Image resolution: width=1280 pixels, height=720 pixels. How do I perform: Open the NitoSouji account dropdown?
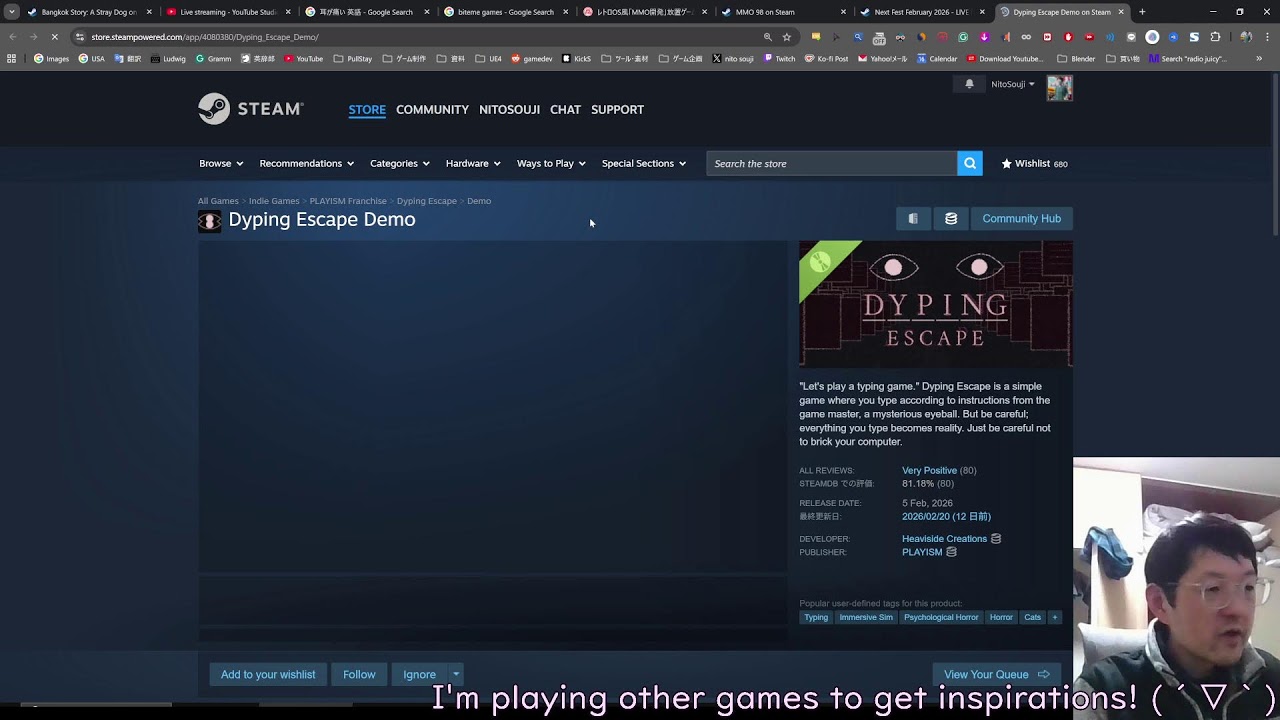pos(1013,84)
